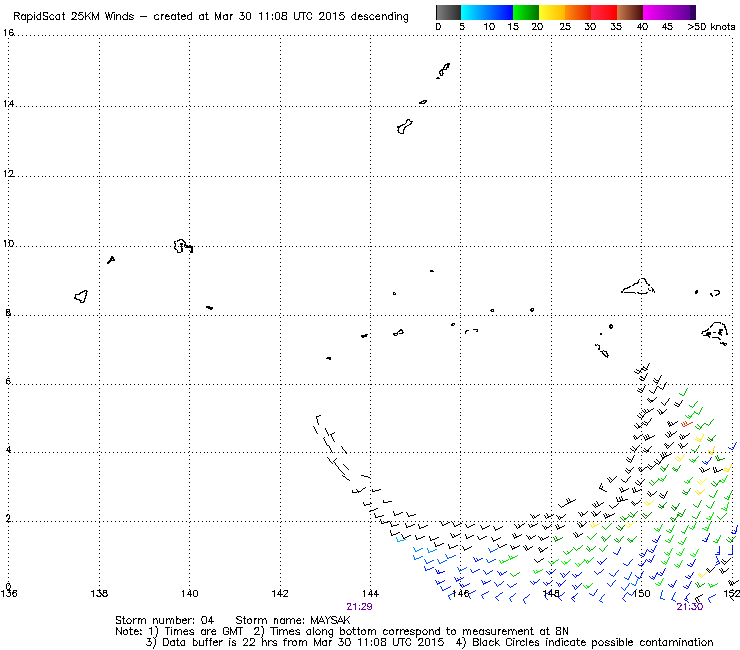Viewport: 740px width, 650px height.
Task: Click the longitude axis label '136'
Action: point(8,593)
